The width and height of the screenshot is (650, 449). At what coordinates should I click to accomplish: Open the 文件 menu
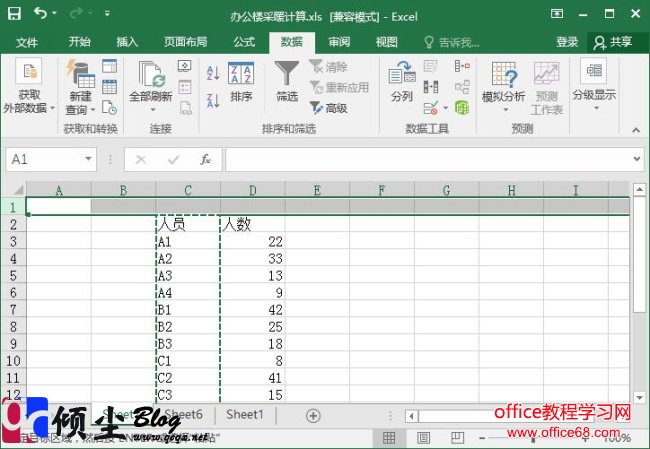[27, 42]
